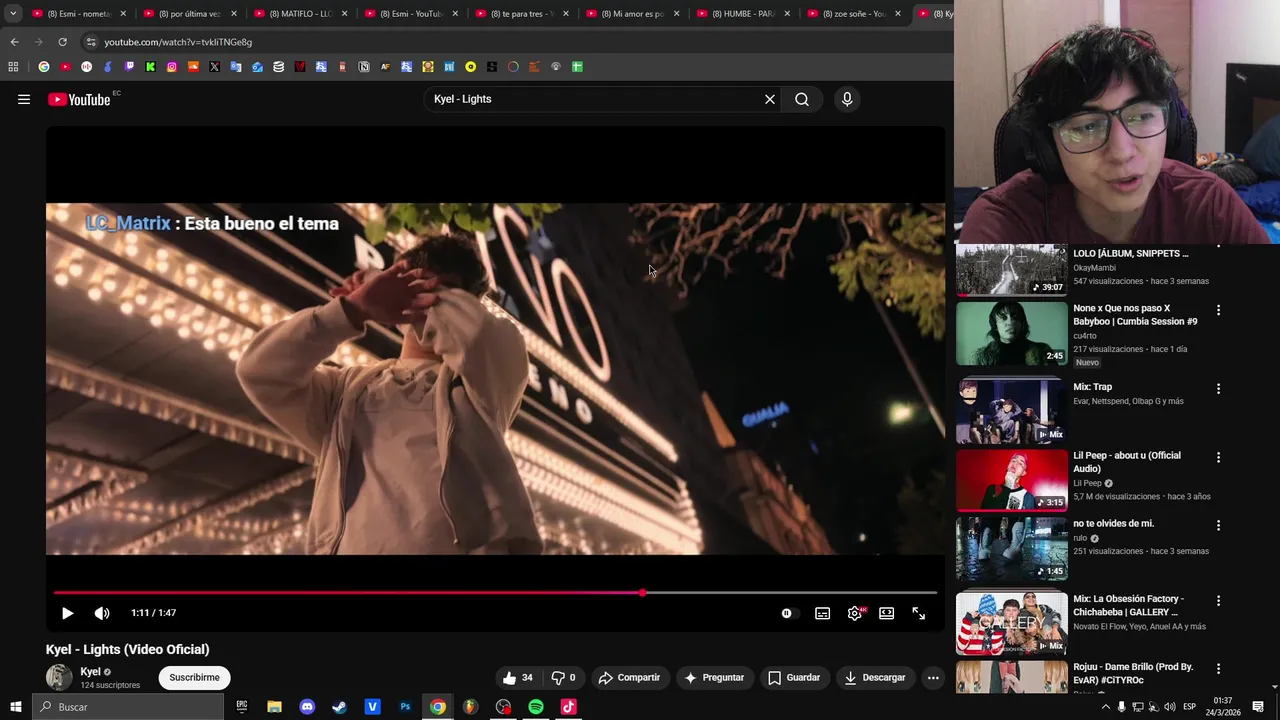Show hidden system tray icons chevron
The width and height of the screenshot is (1280, 720).
1105,707
